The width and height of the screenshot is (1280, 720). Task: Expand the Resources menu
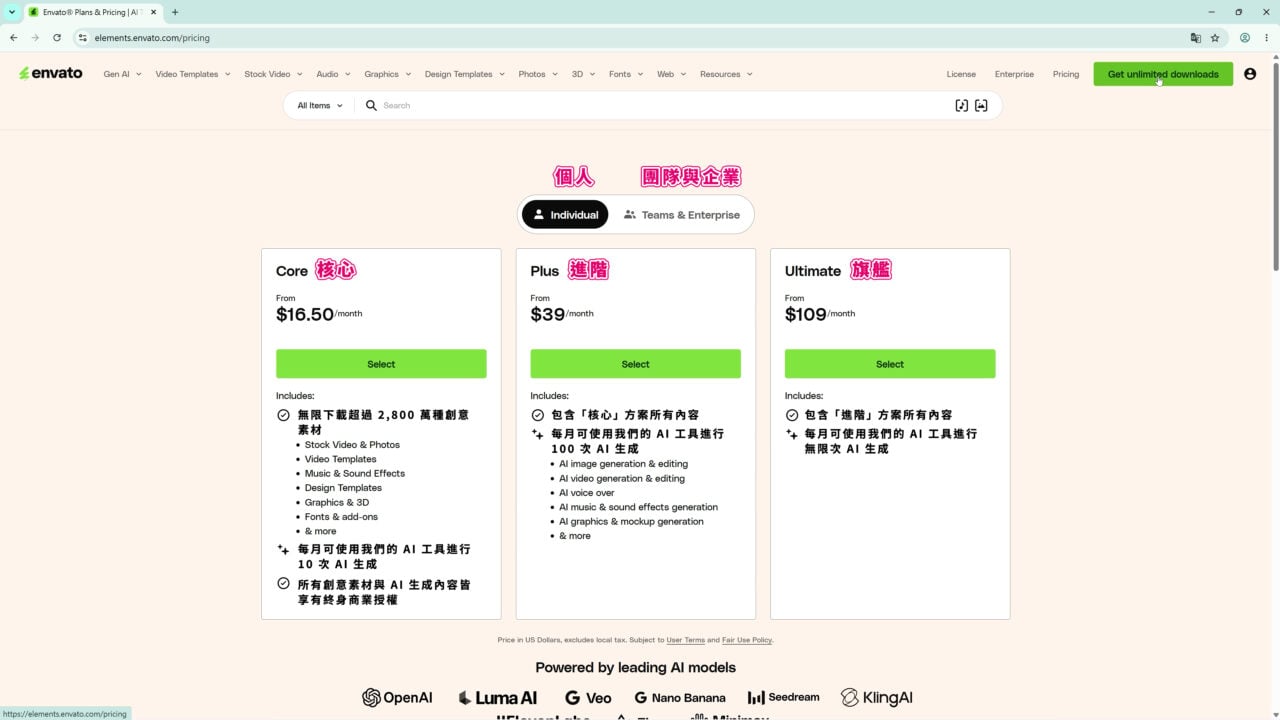[726, 74]
